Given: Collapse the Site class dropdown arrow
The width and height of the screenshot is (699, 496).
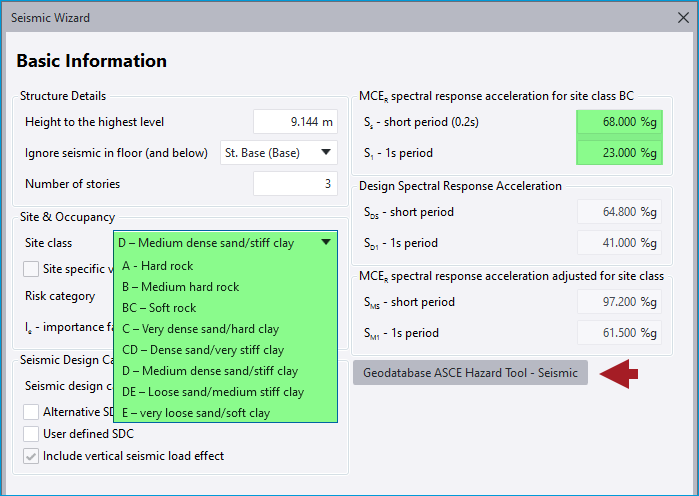Looking at the screenshot, I should click(x=326, y=242).
